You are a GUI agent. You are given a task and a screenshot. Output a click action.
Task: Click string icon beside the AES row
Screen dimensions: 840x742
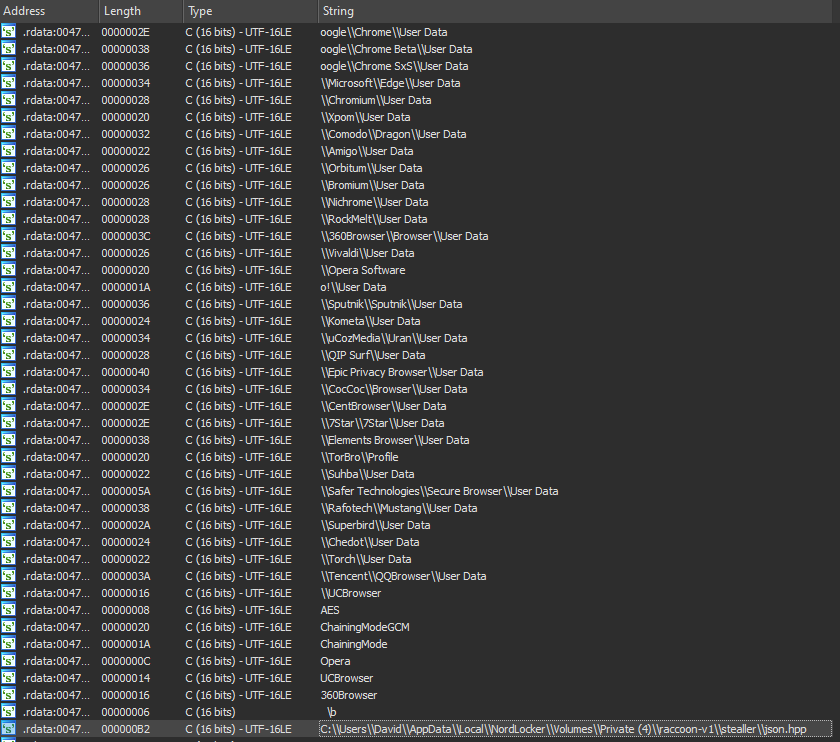click(x=8, y=610)
